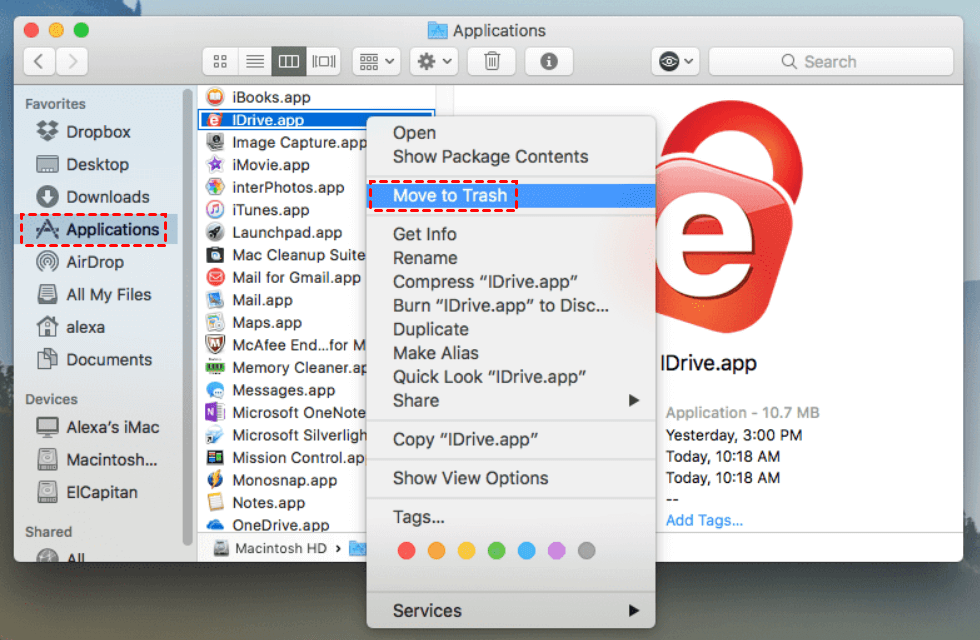Click the trash delete toolbar button
The width and height of the screenshot is (980, 640).
(492, 61)
